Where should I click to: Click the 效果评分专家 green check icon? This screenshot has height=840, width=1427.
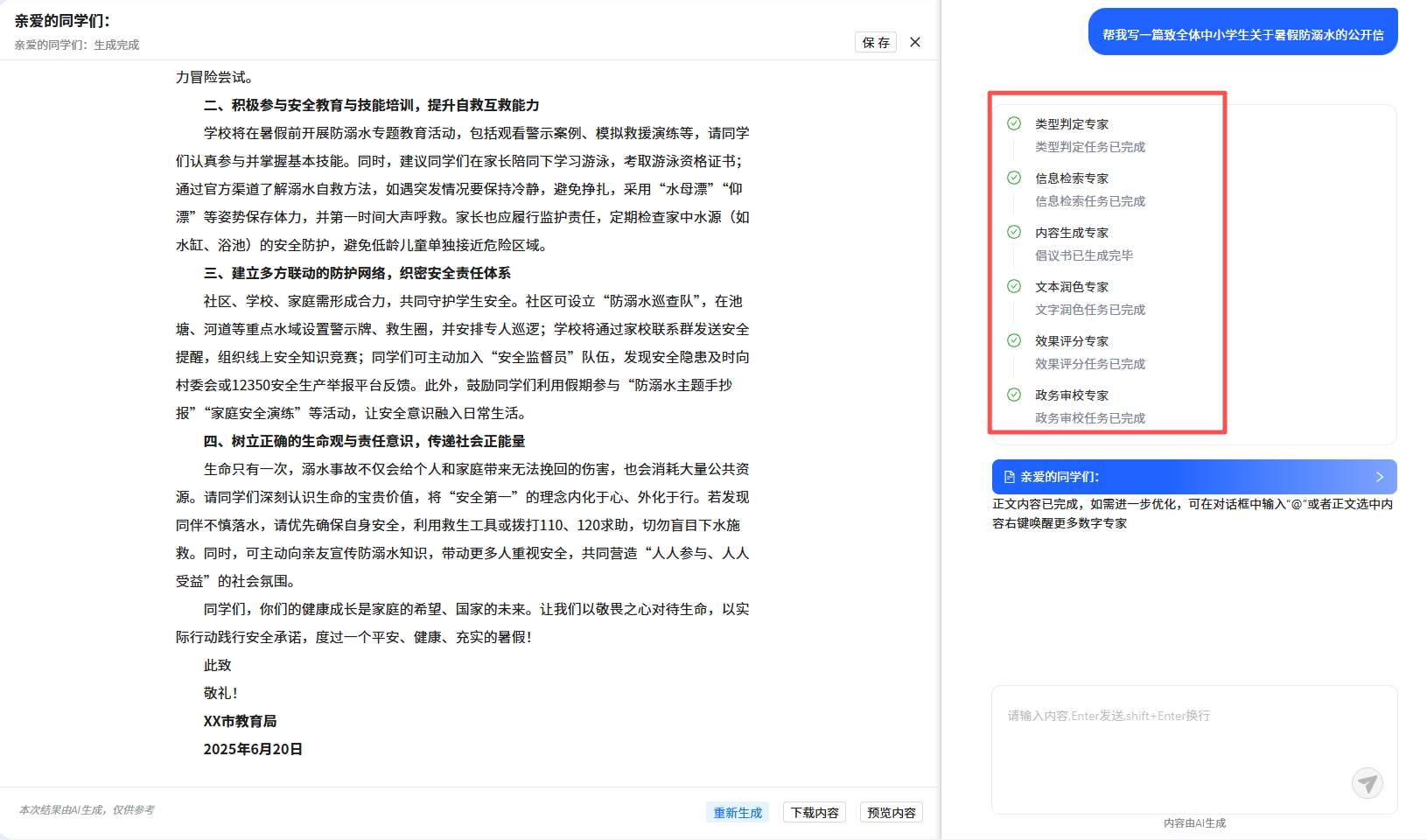(1014, 340)
